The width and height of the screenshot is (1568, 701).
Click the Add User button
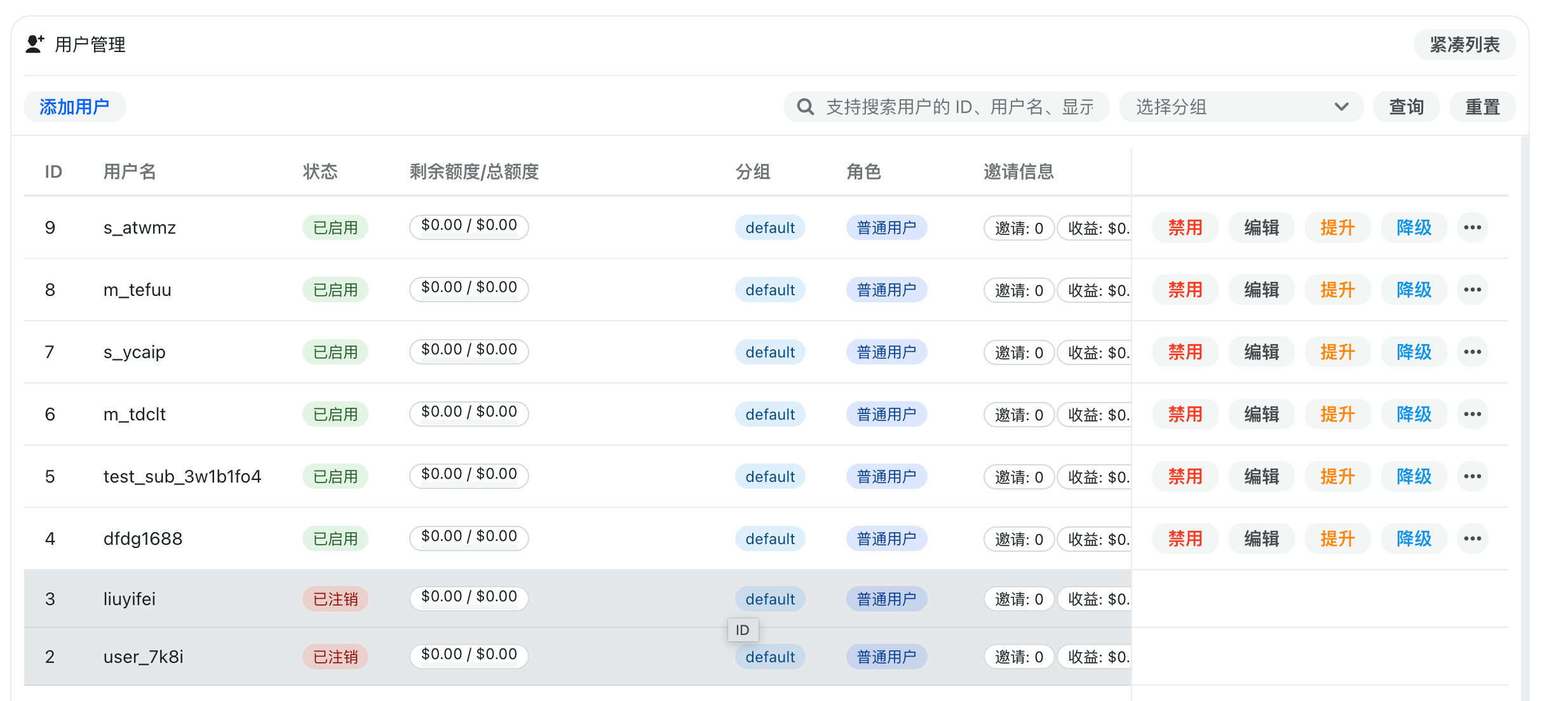74,107
